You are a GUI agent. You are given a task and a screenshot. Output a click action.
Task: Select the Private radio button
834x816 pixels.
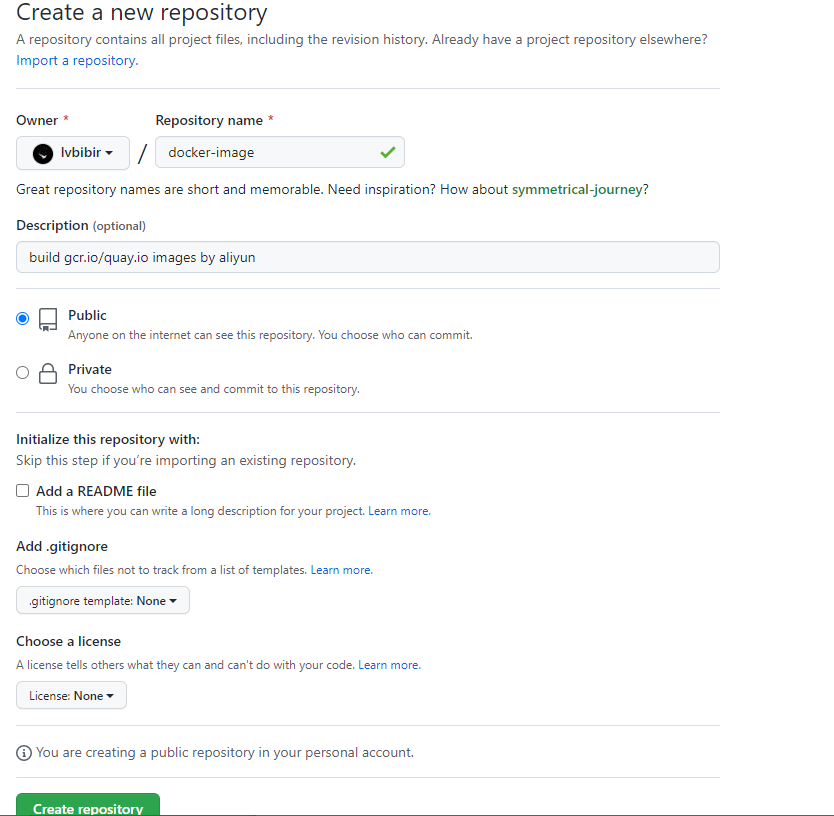point(23,373)
